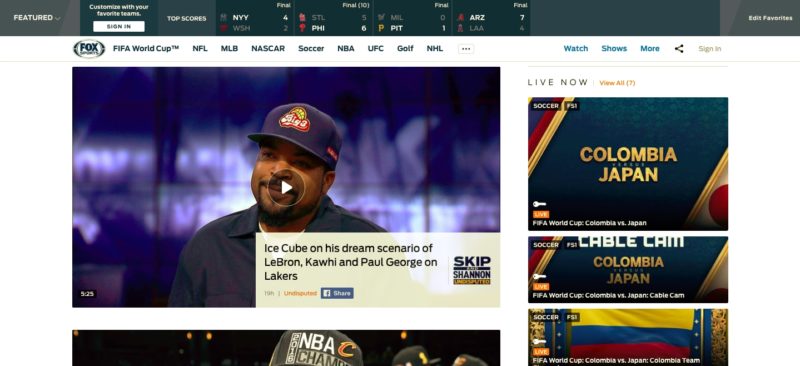
Task: Click the Skip and Shannon Undisputed logo
Action: 471,271
